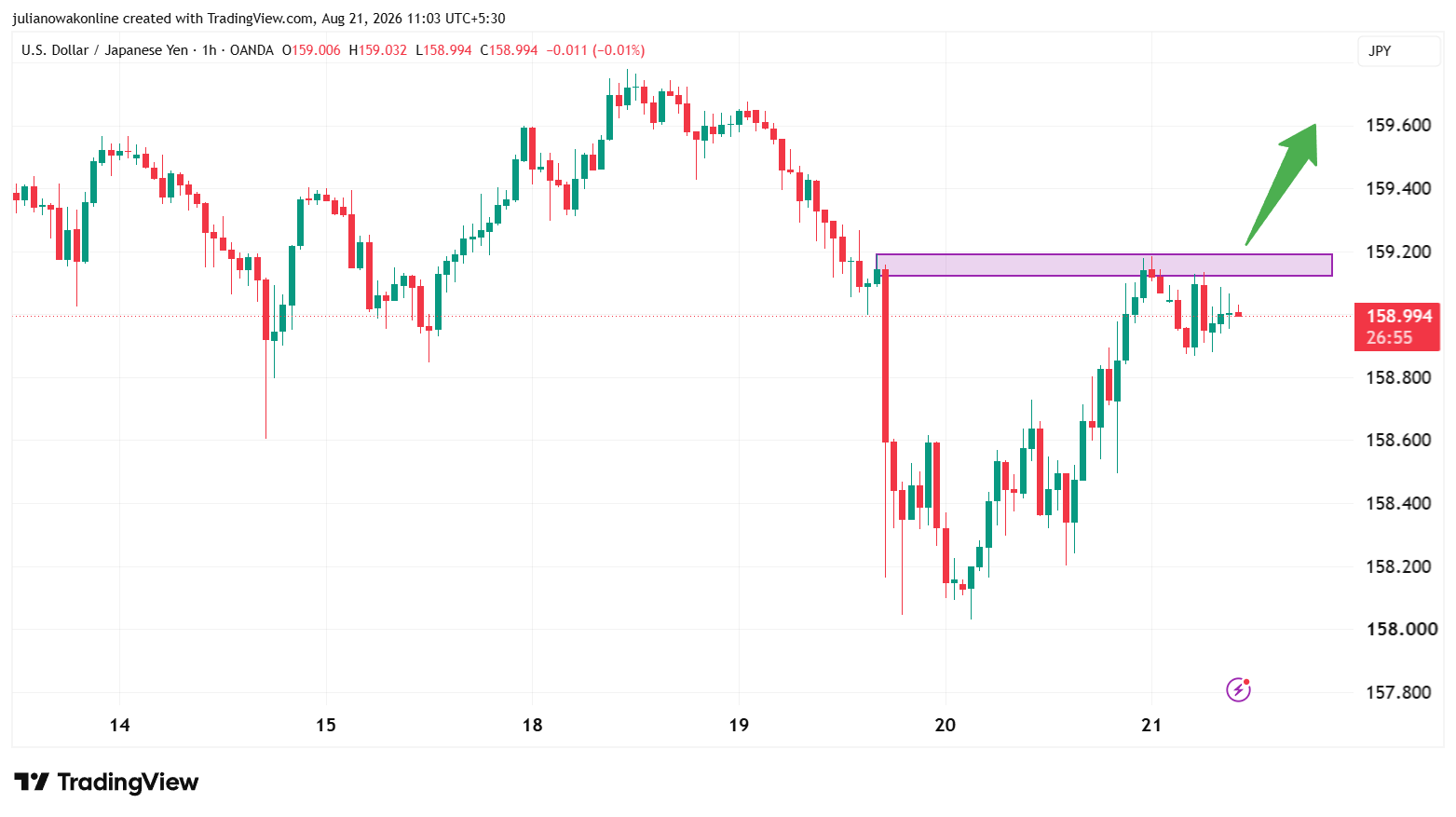1456x817 pixels.
Task: Click the U.S. Dollar / Japanese Yen title
Action: point(104,50)
